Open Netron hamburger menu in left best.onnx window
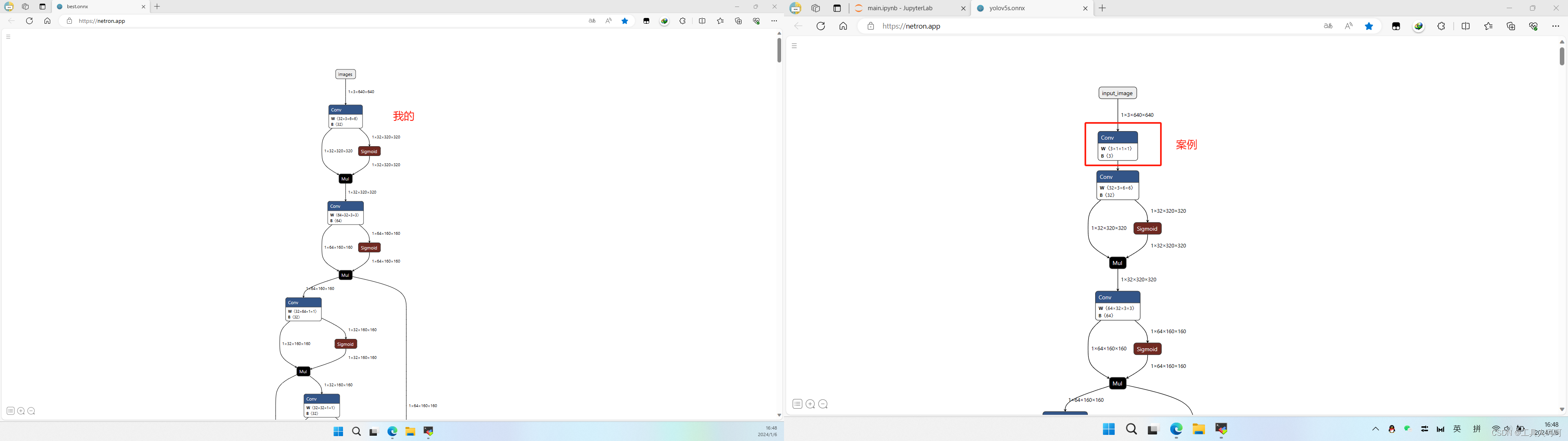Image resolution: width=1568 pixels, height=441 pixels. point(8,37)
